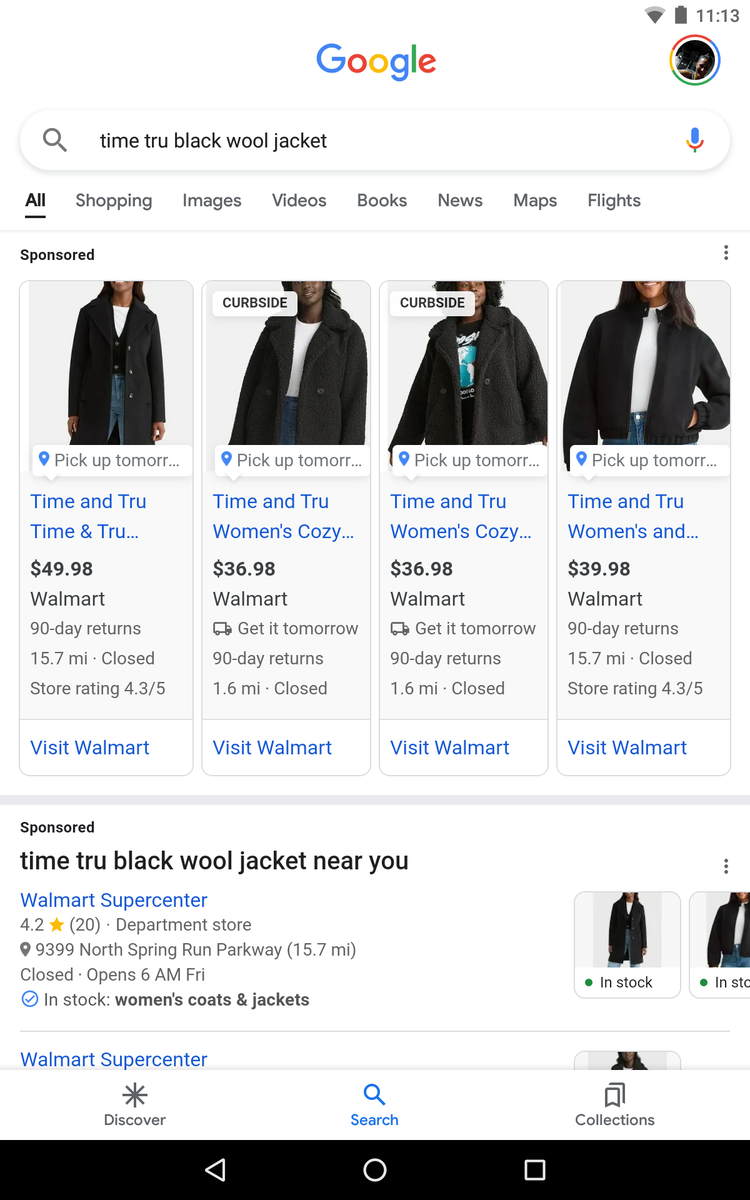Select the $49.98 black coat product image
This screenshot has width=750, height=1200.
coord(106,363)
